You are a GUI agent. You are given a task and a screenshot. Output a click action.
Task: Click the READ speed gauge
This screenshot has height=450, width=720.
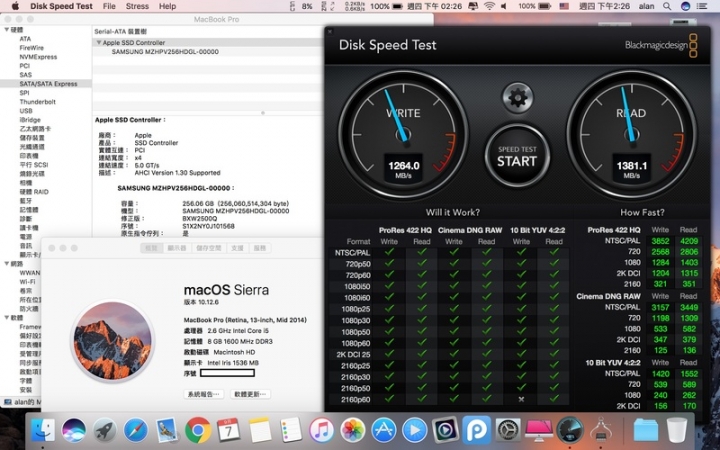(x=631, y=134)
